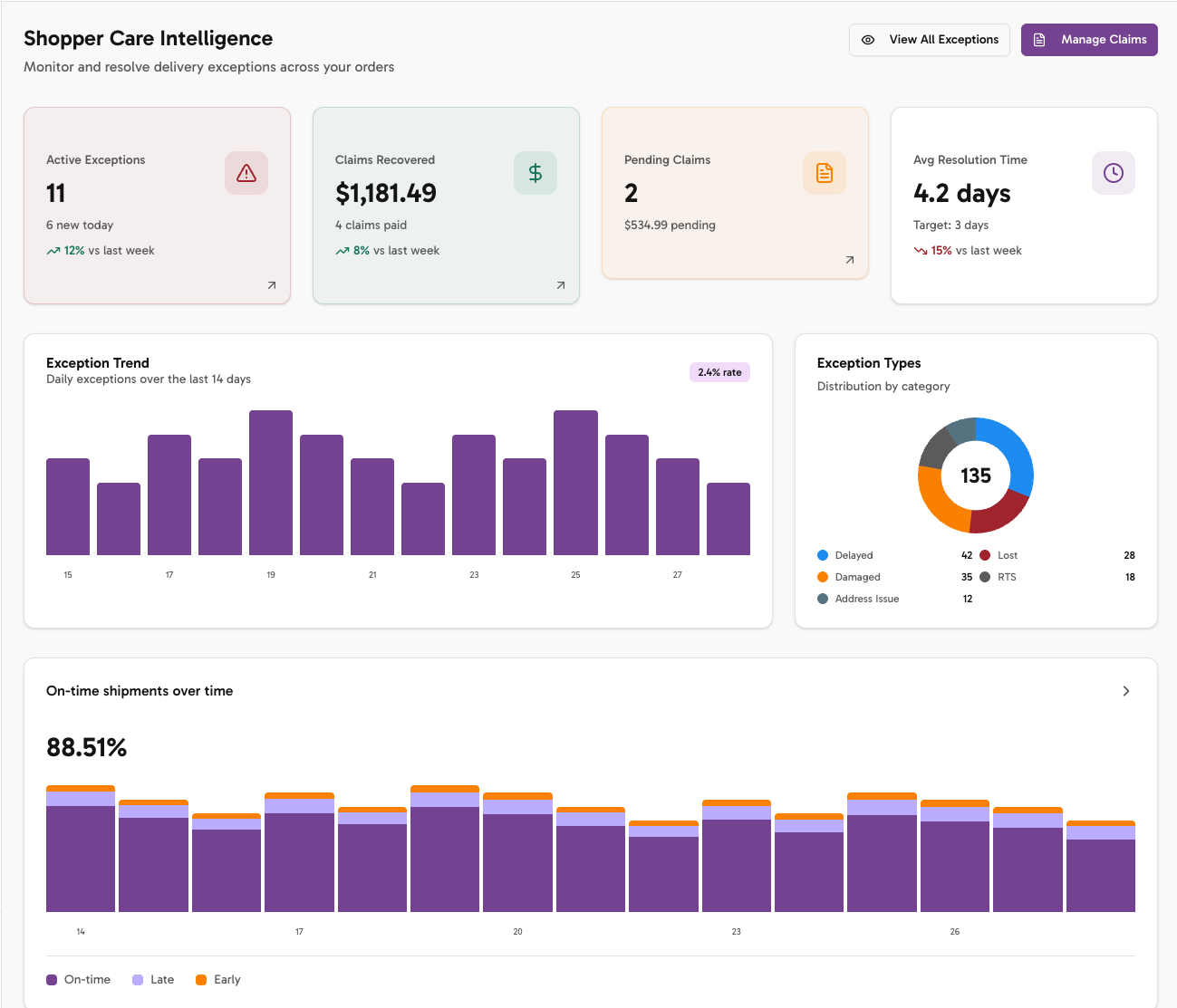The width and height of the screenshot is (1177, 1008).
Task: Click the Manage Claims button
Action: (x=1089, y=40)
